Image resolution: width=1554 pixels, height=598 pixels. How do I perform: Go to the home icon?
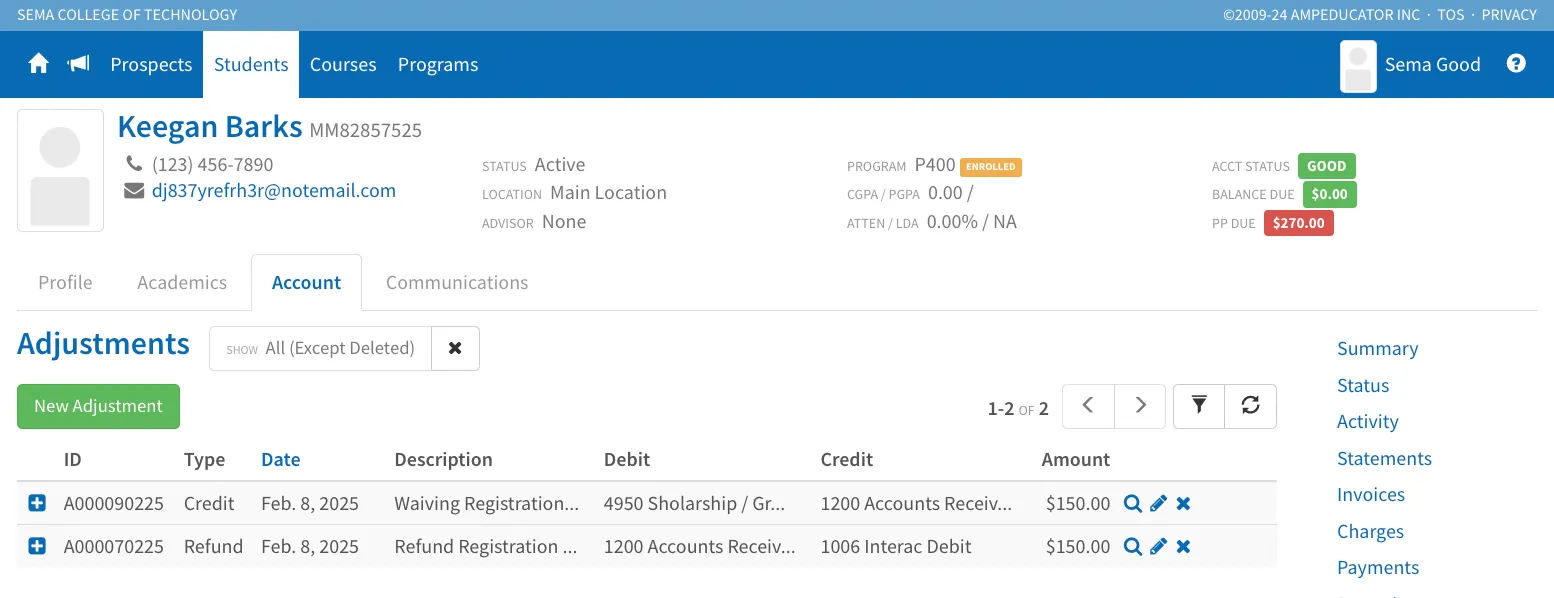pyautogui.click(x=38, y=64)
